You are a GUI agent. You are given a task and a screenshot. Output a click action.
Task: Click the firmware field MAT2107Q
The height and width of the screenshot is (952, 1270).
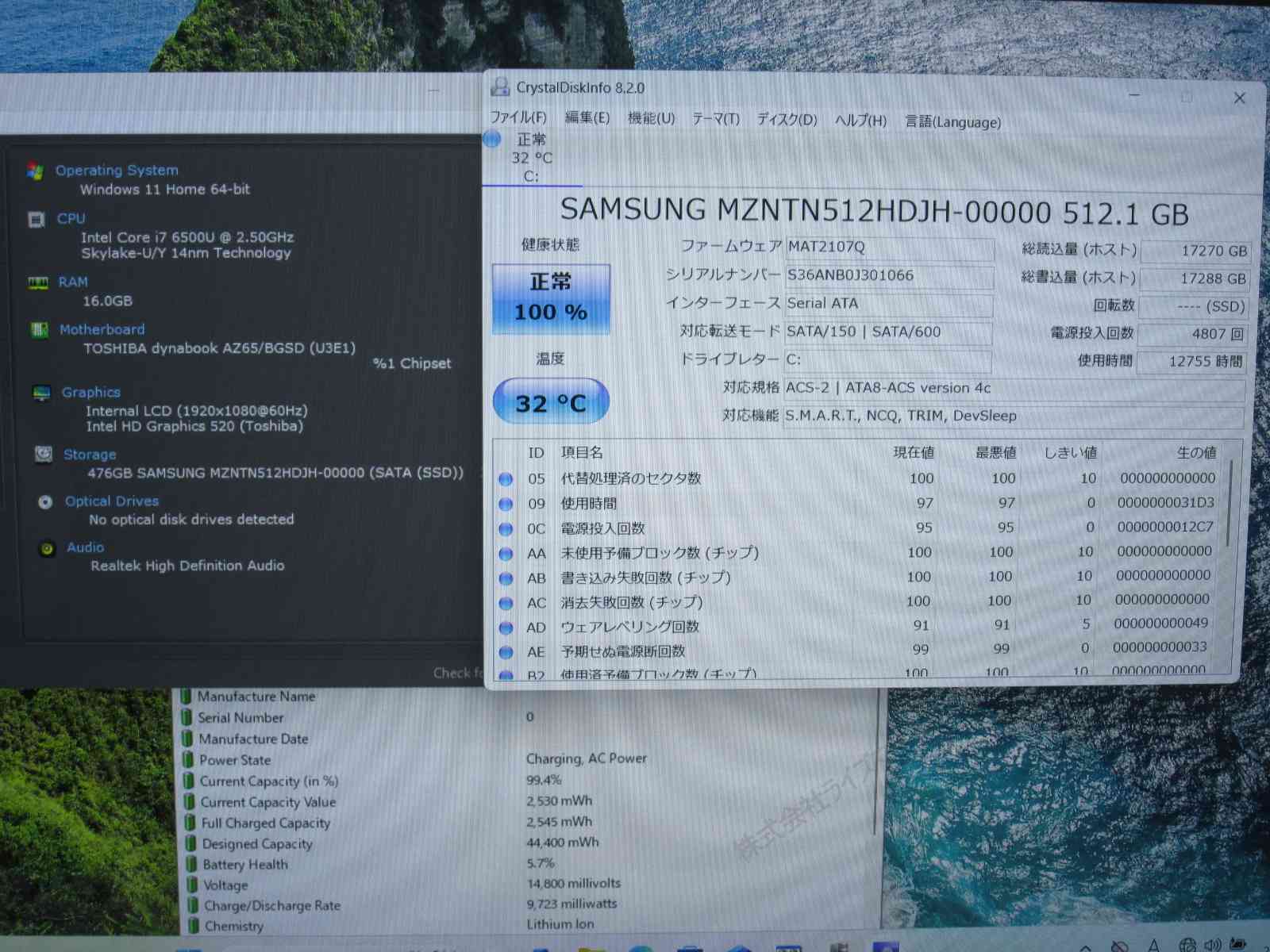tap(889, 248)
